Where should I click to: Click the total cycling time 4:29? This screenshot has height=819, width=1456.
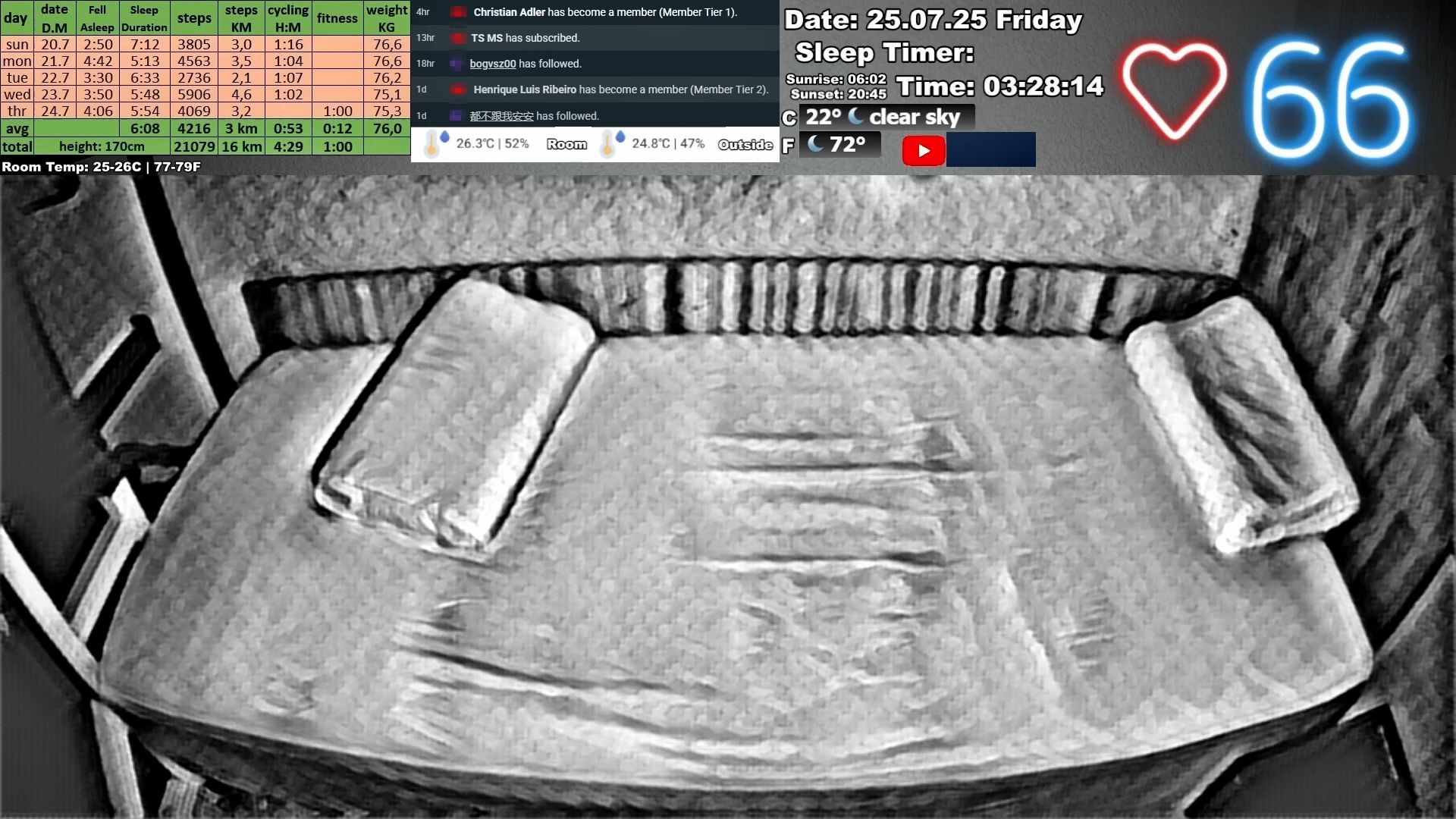click(288, 146)
